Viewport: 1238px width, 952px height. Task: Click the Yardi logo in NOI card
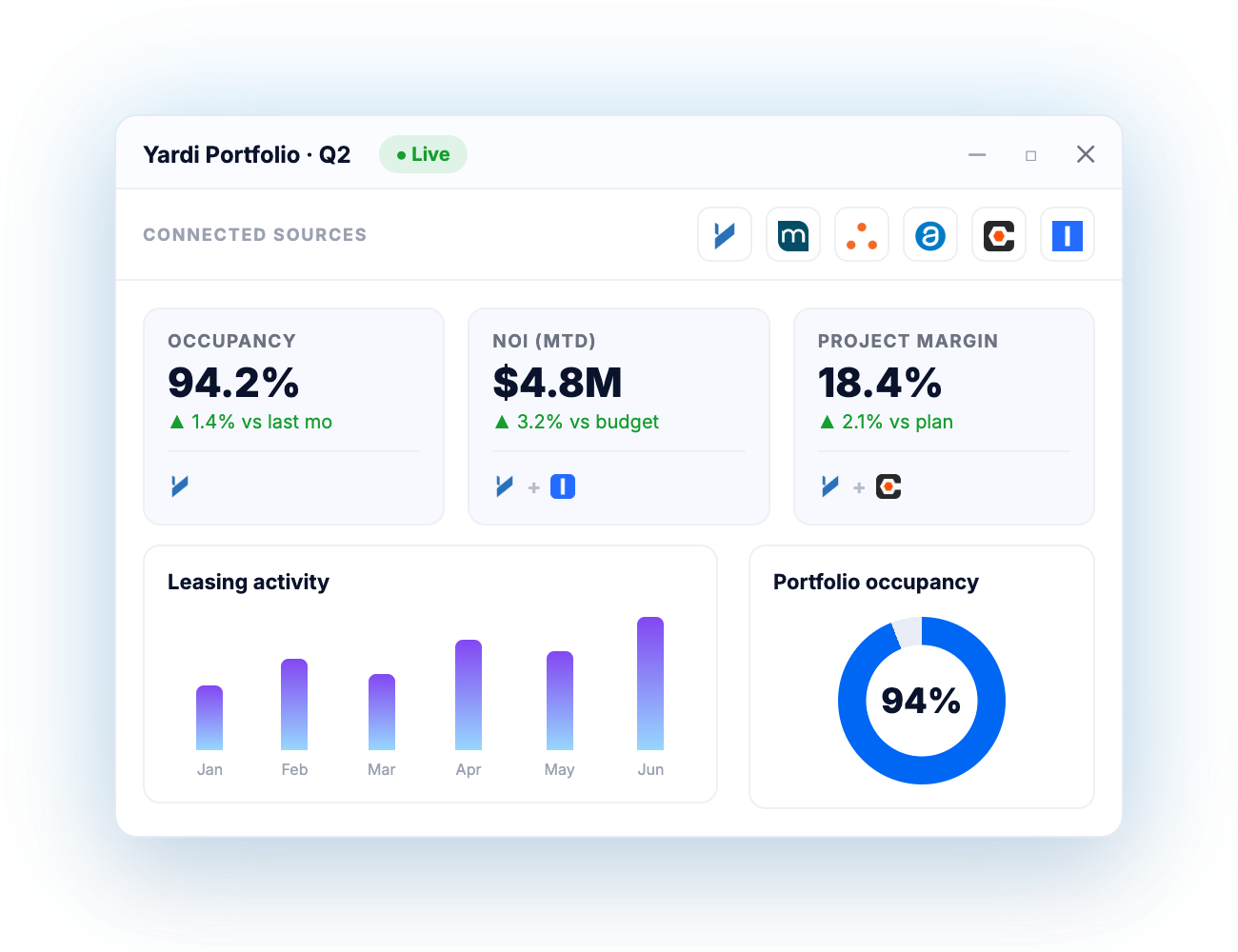505,486
